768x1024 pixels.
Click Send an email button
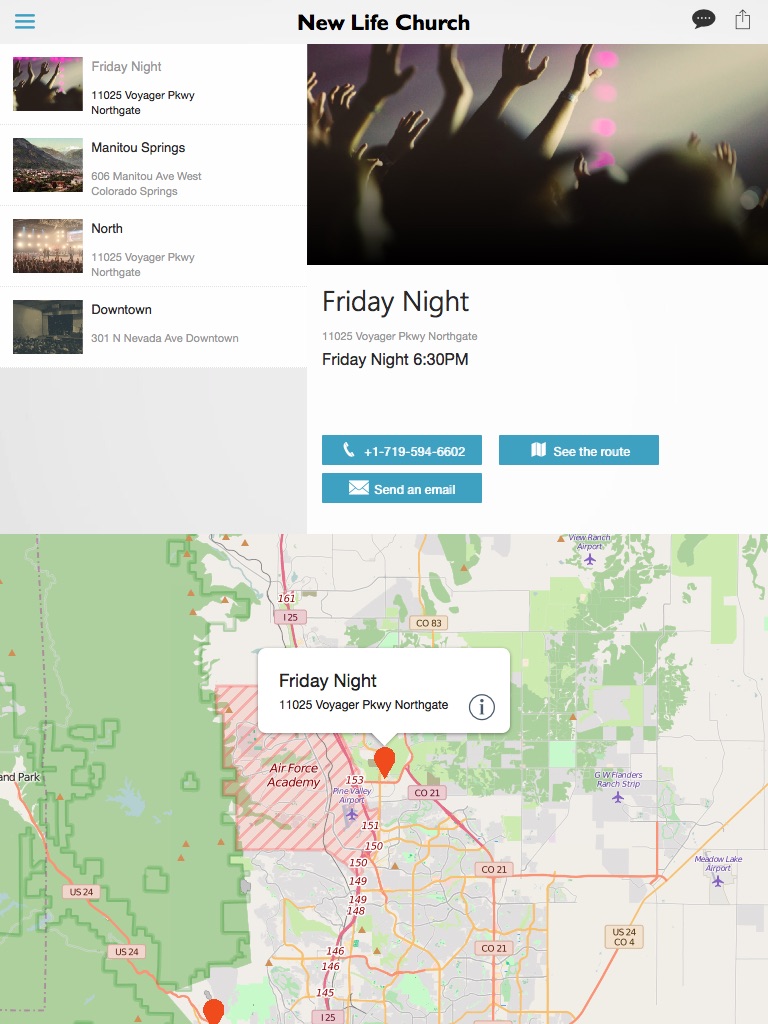(x=402, y=488)
